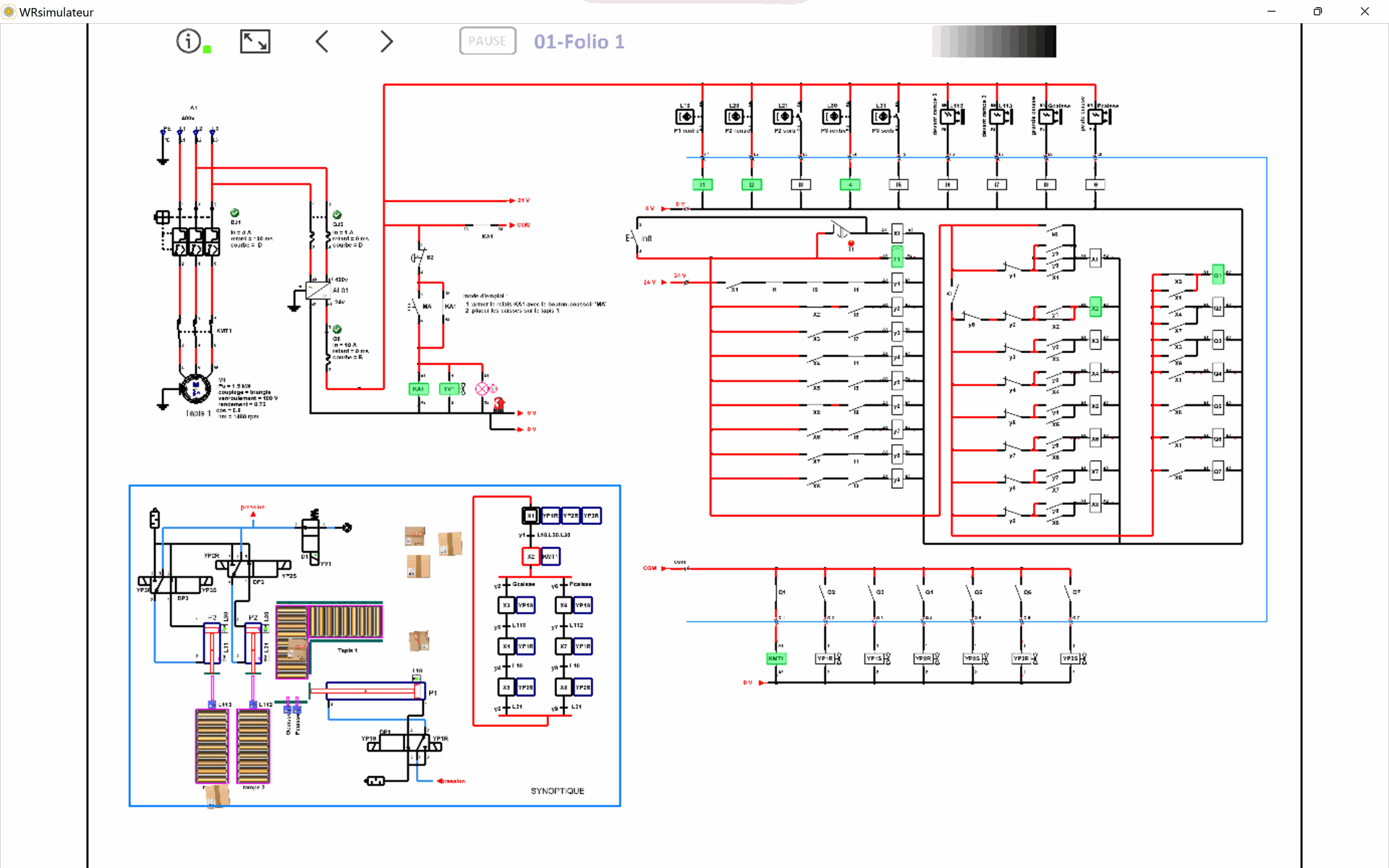Go to the next folio arrow

[386, 41]
